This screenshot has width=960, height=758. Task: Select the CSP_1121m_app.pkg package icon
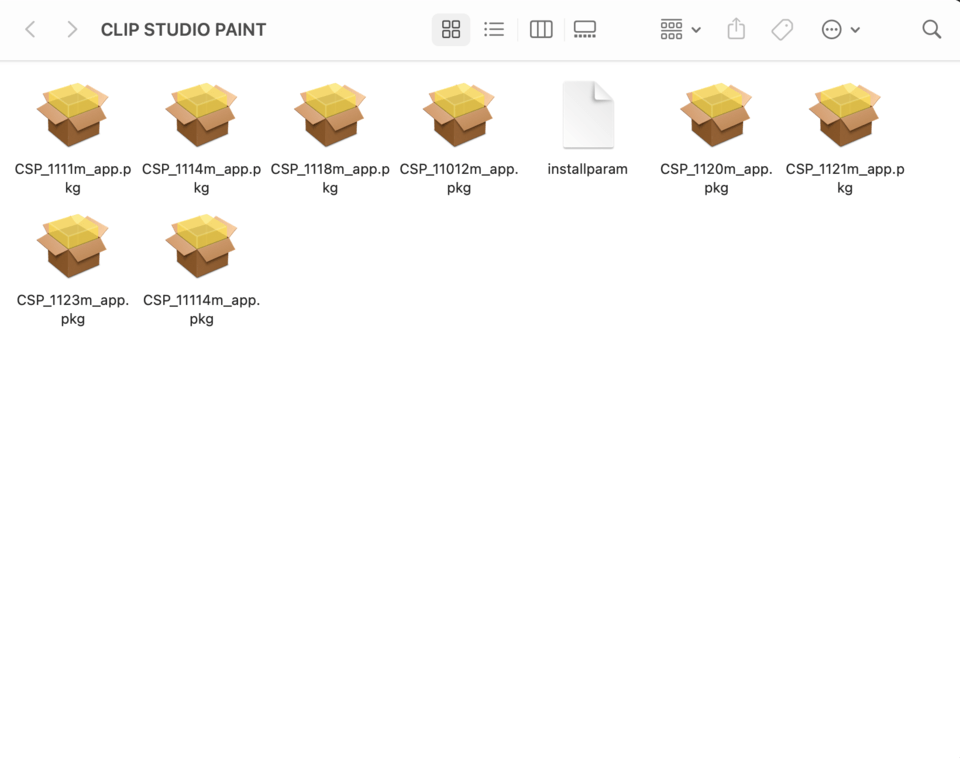click(845, 115)
